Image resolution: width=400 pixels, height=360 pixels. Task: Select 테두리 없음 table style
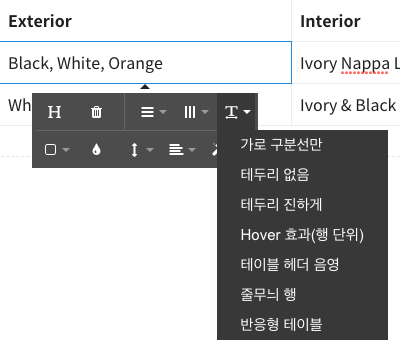tap(302, 175)
